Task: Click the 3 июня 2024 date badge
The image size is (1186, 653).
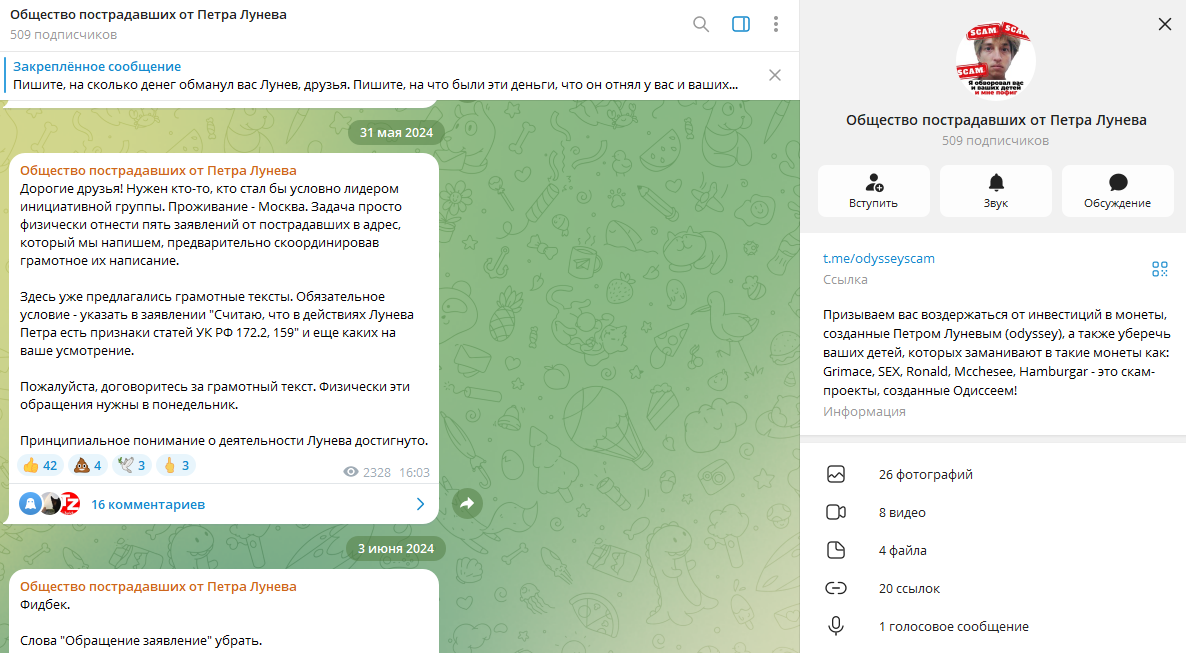Action: 396,549
